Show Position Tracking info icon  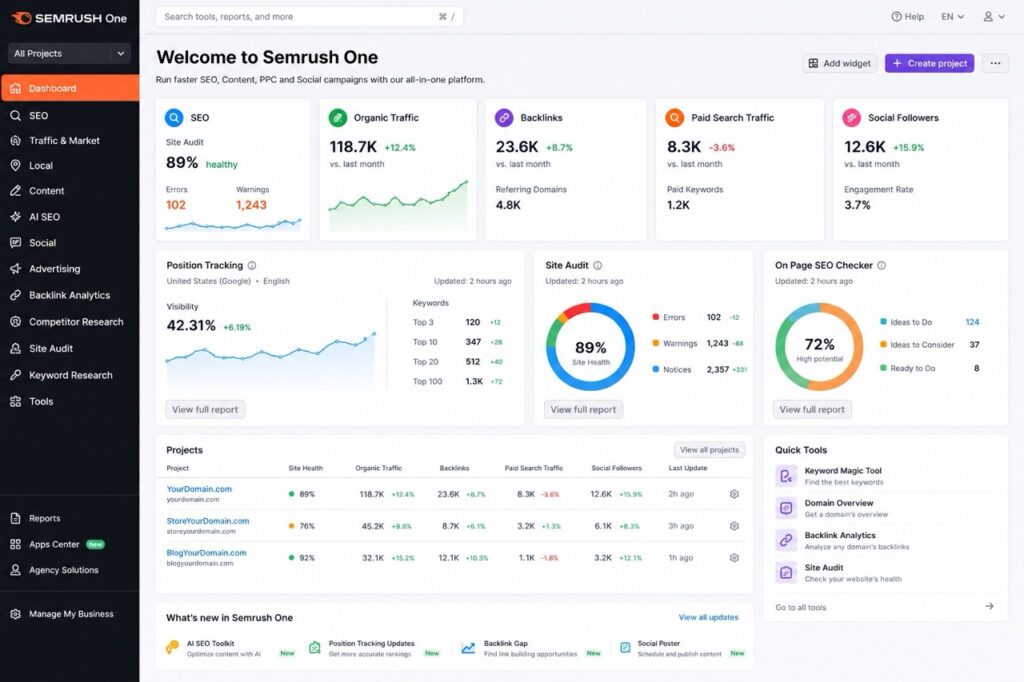(x=252, y=265)
